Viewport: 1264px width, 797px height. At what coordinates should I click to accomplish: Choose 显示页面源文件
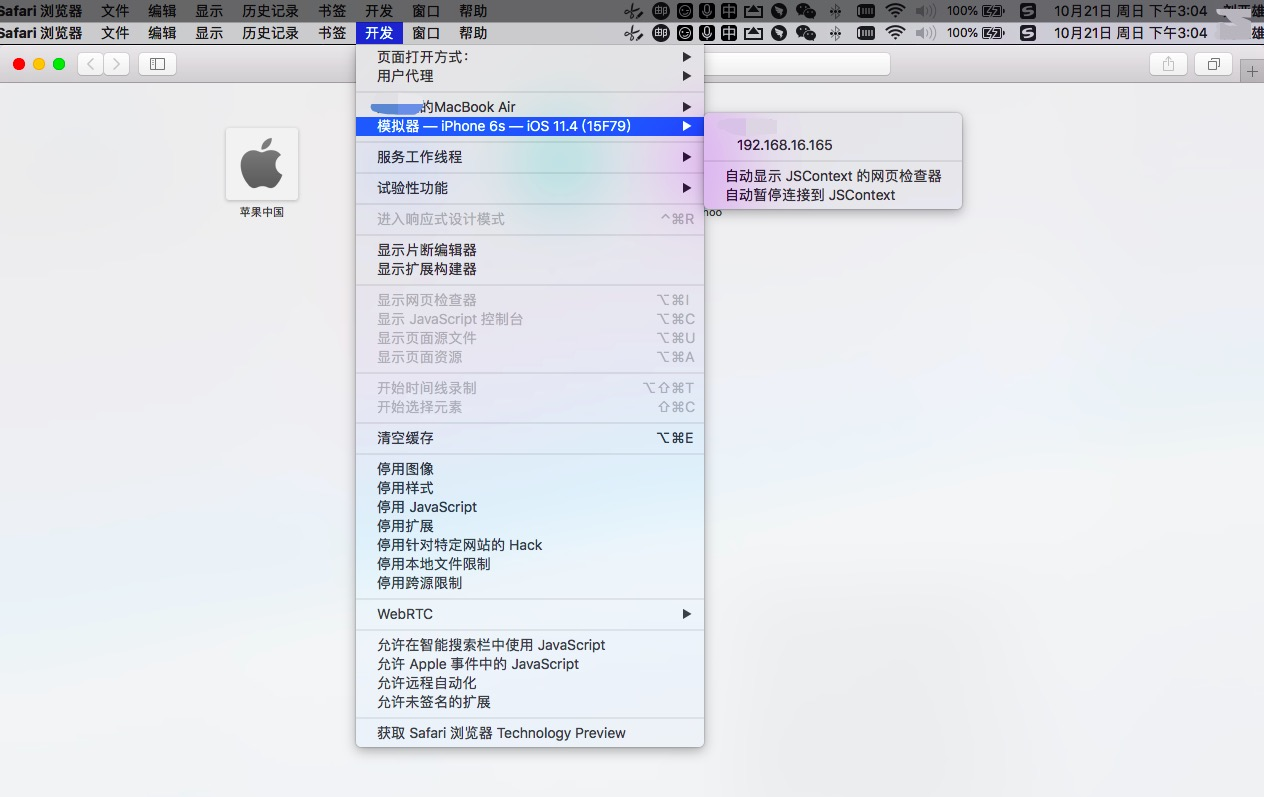click(x=530, y=338)
